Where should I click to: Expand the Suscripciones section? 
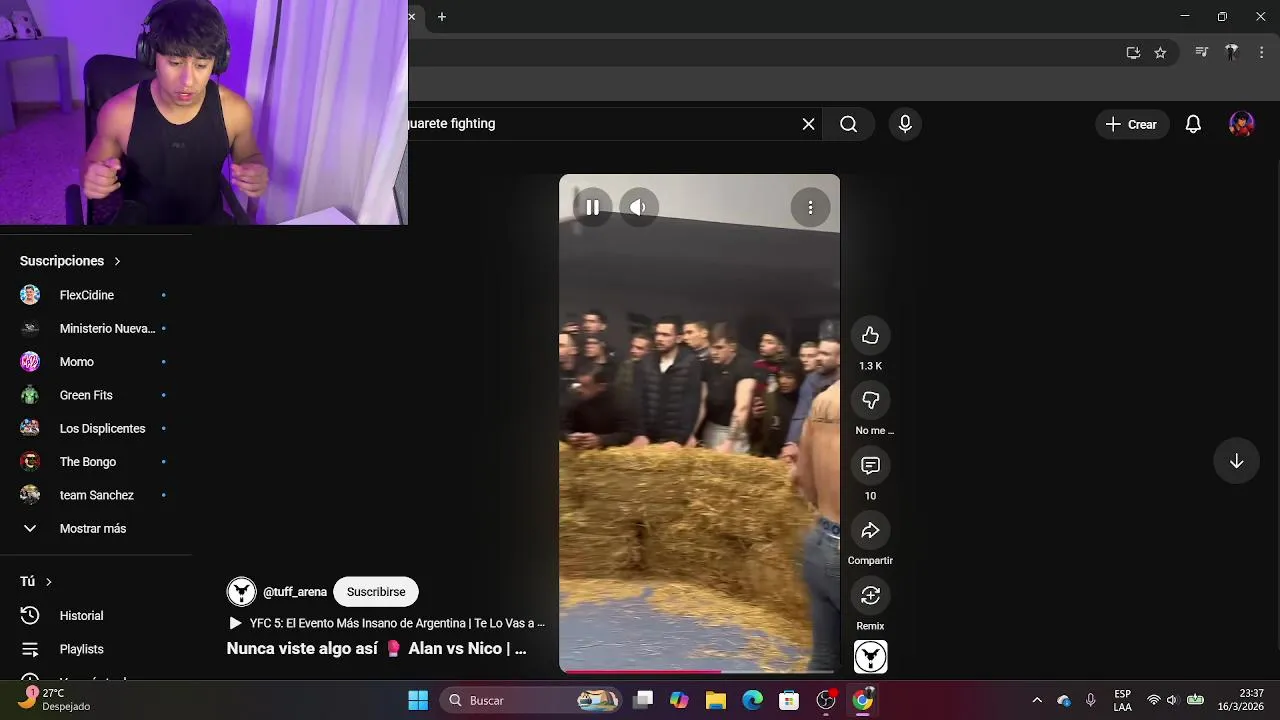[x=70, y=261]
